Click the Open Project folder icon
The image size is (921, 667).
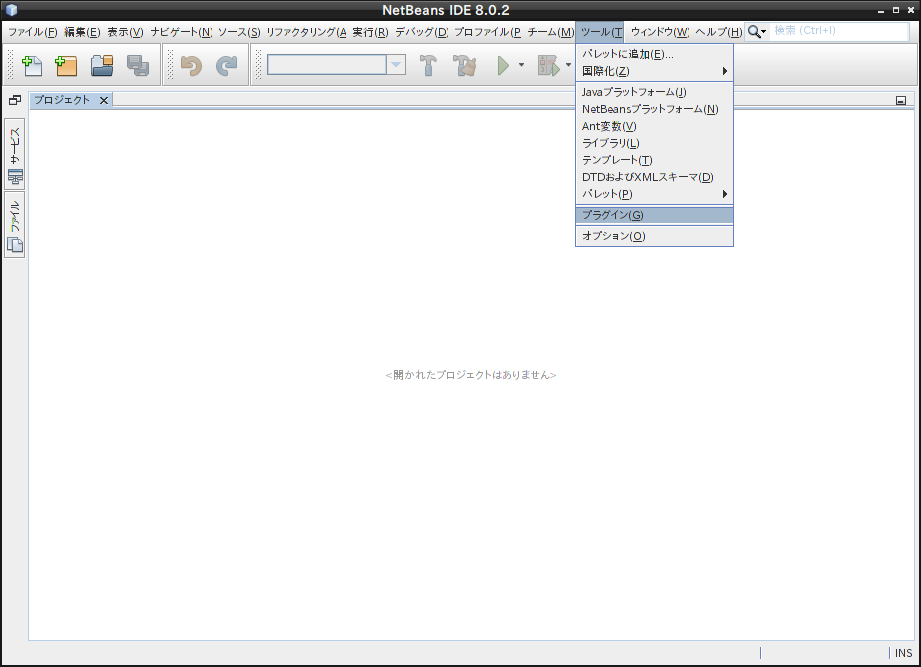point(102,65)
